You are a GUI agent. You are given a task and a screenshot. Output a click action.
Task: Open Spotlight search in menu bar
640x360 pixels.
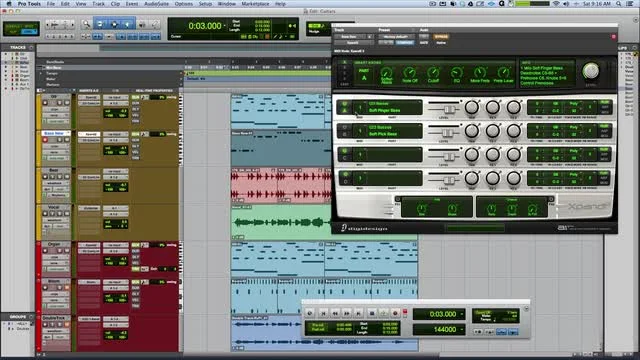619,4
